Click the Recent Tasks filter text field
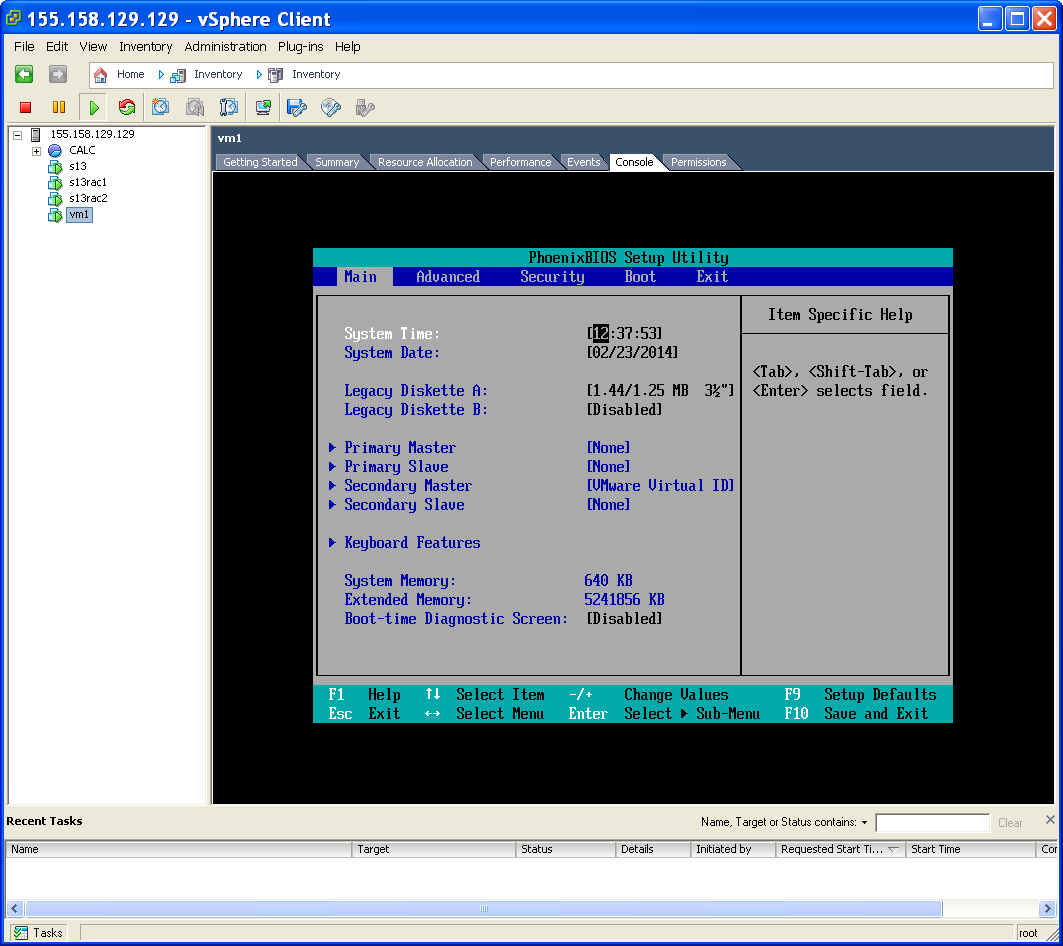The width and height of the screenshot is (1063, 946). [932, 823]
